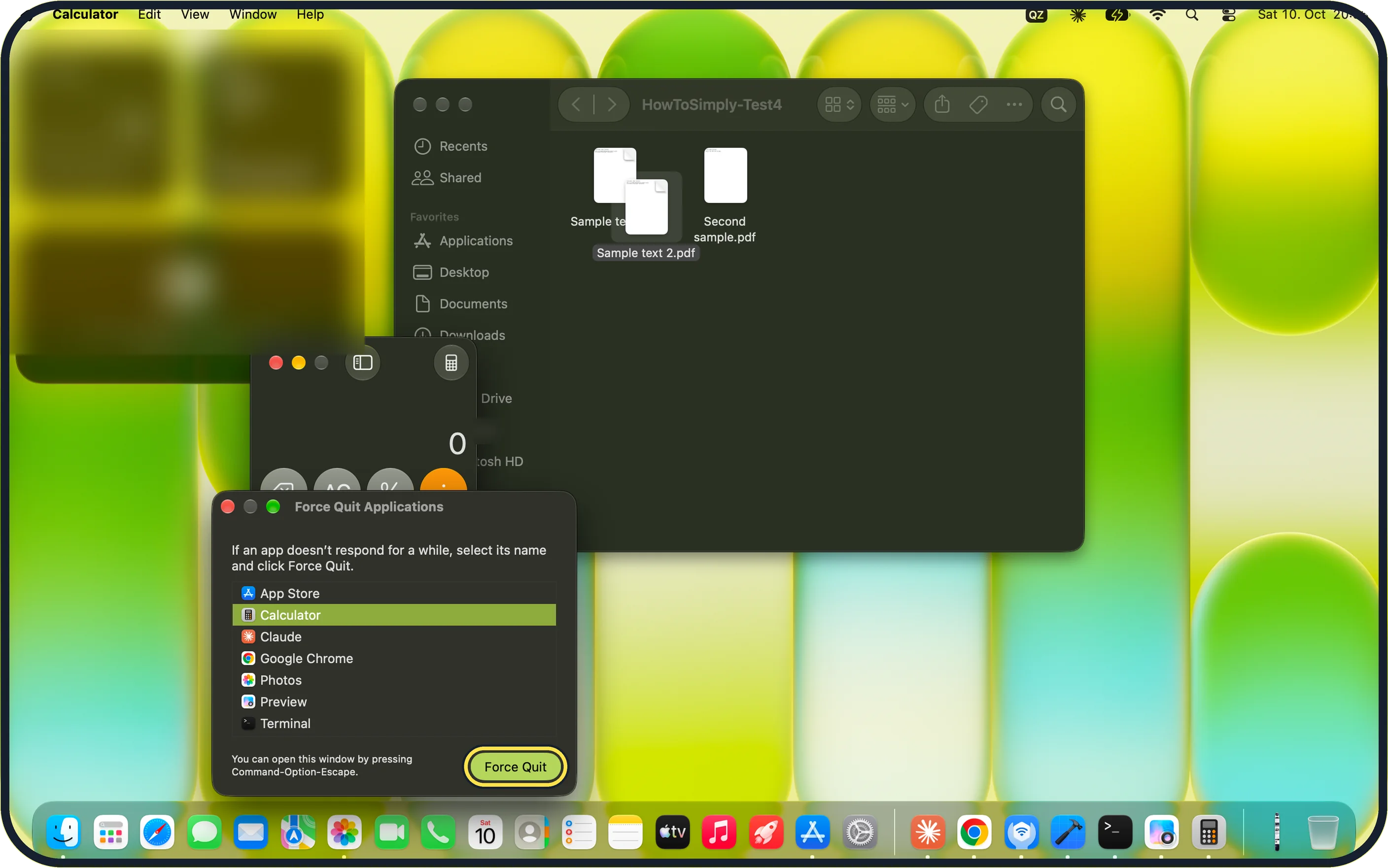This screenshot has height=868, width=1388.
Task: Open Safari from the Dock
Action: click(x=157, y=832)
